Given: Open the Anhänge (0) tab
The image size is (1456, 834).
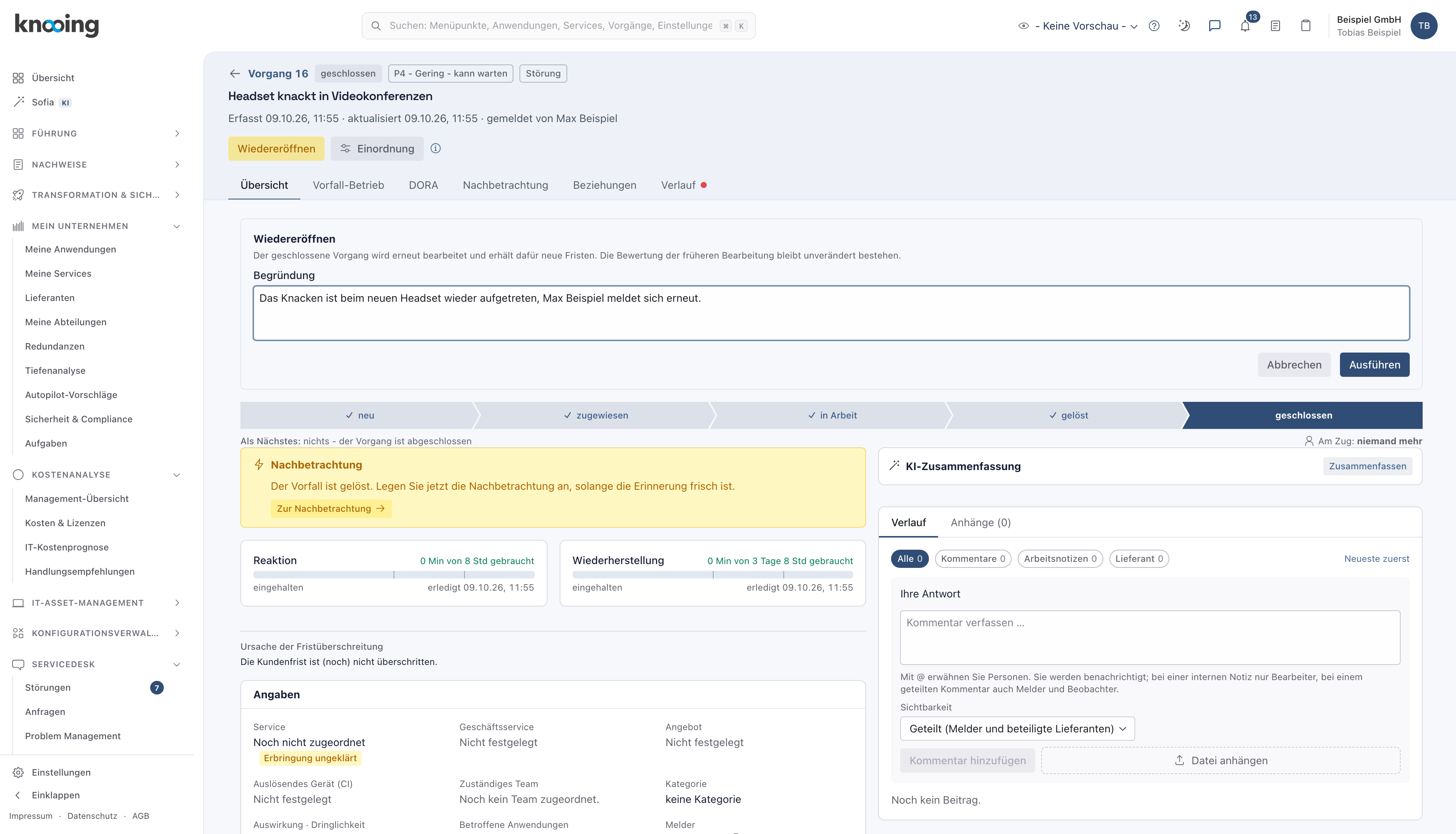Looking at the screenshot, I should (981, 522).
